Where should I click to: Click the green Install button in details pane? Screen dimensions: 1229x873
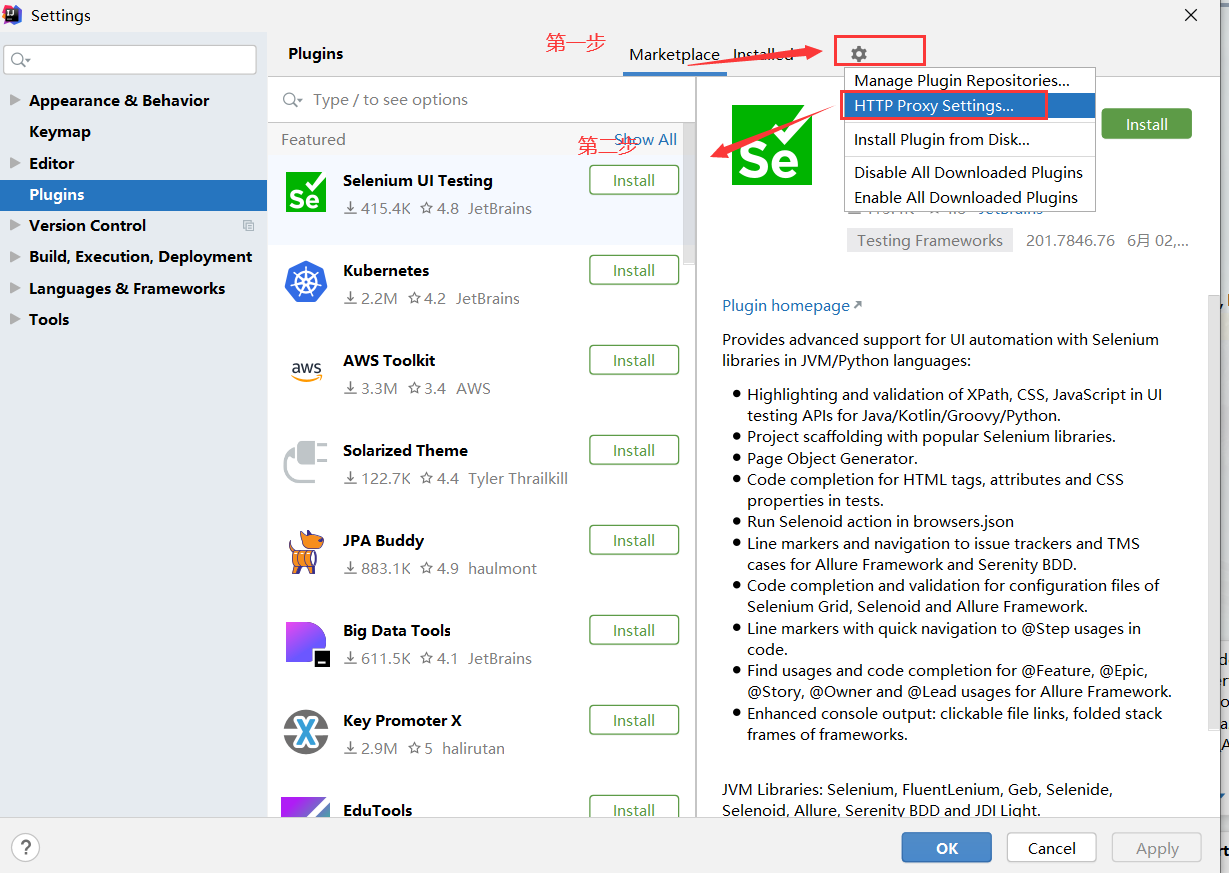1147,124
